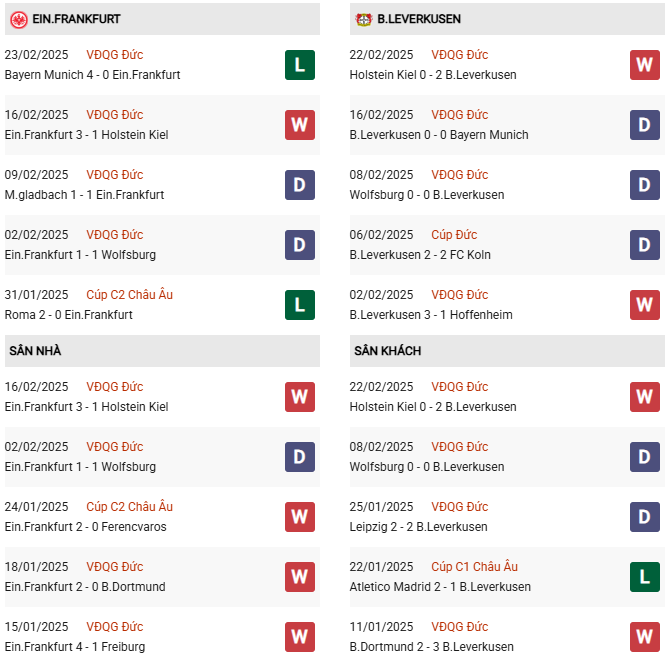Open the SÂN NHÀ section header
Screen dimensions: 665x660
click(x=35, y=351)
